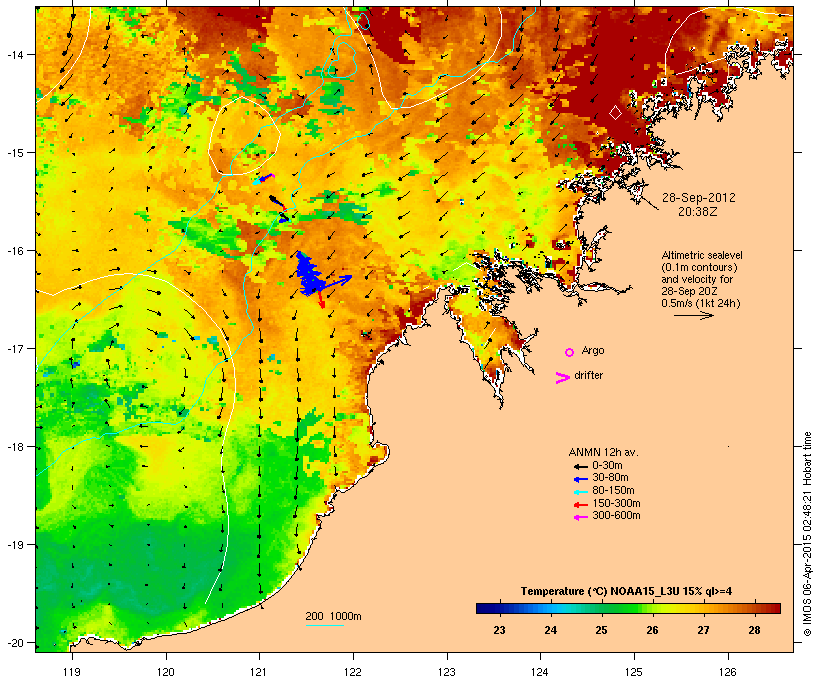
Task: Click the '300-600m' depth label
Action: pyautogui.click(x=616, y=516)
